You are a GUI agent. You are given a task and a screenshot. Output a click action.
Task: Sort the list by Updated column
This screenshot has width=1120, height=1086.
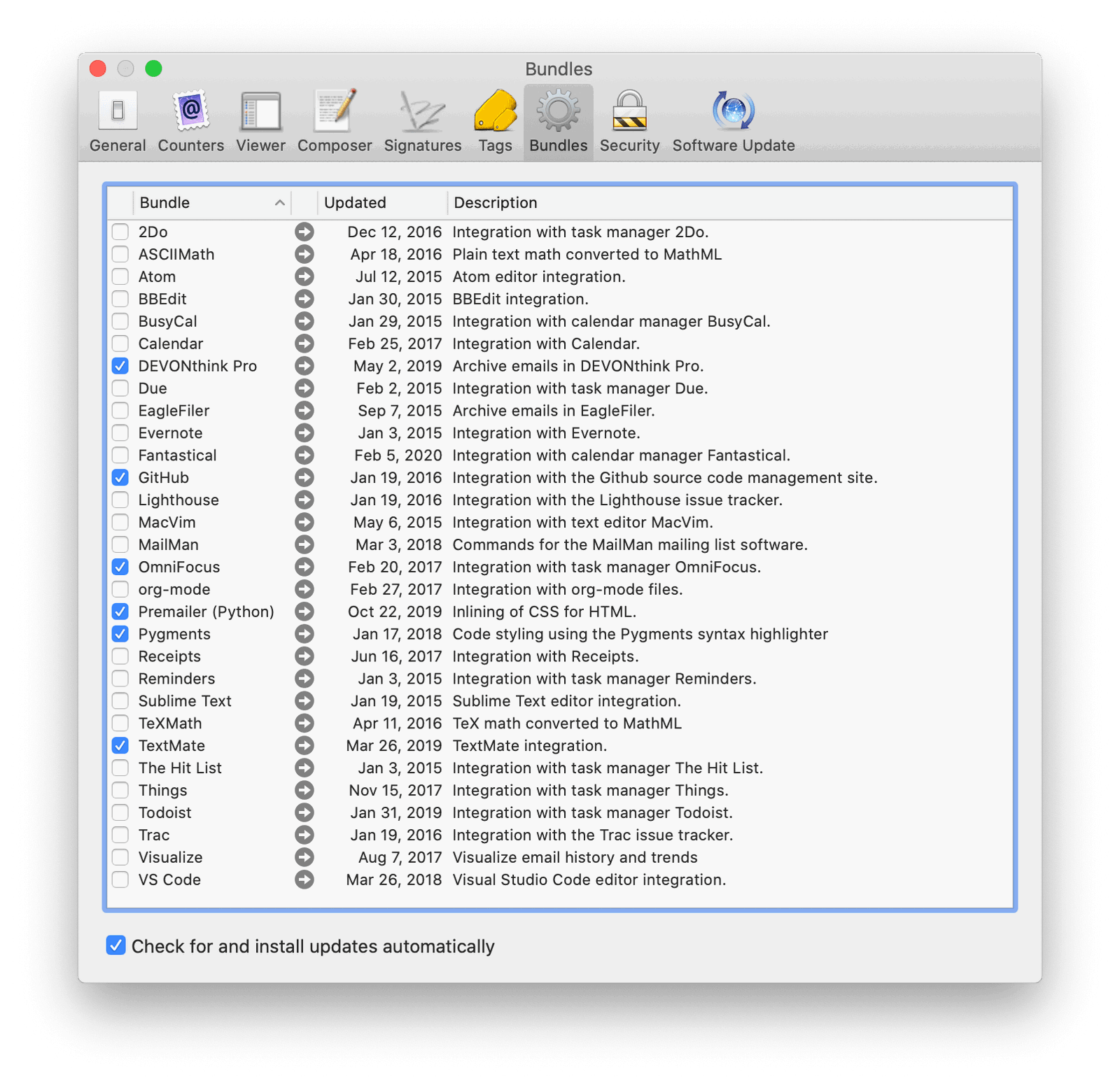381,203
